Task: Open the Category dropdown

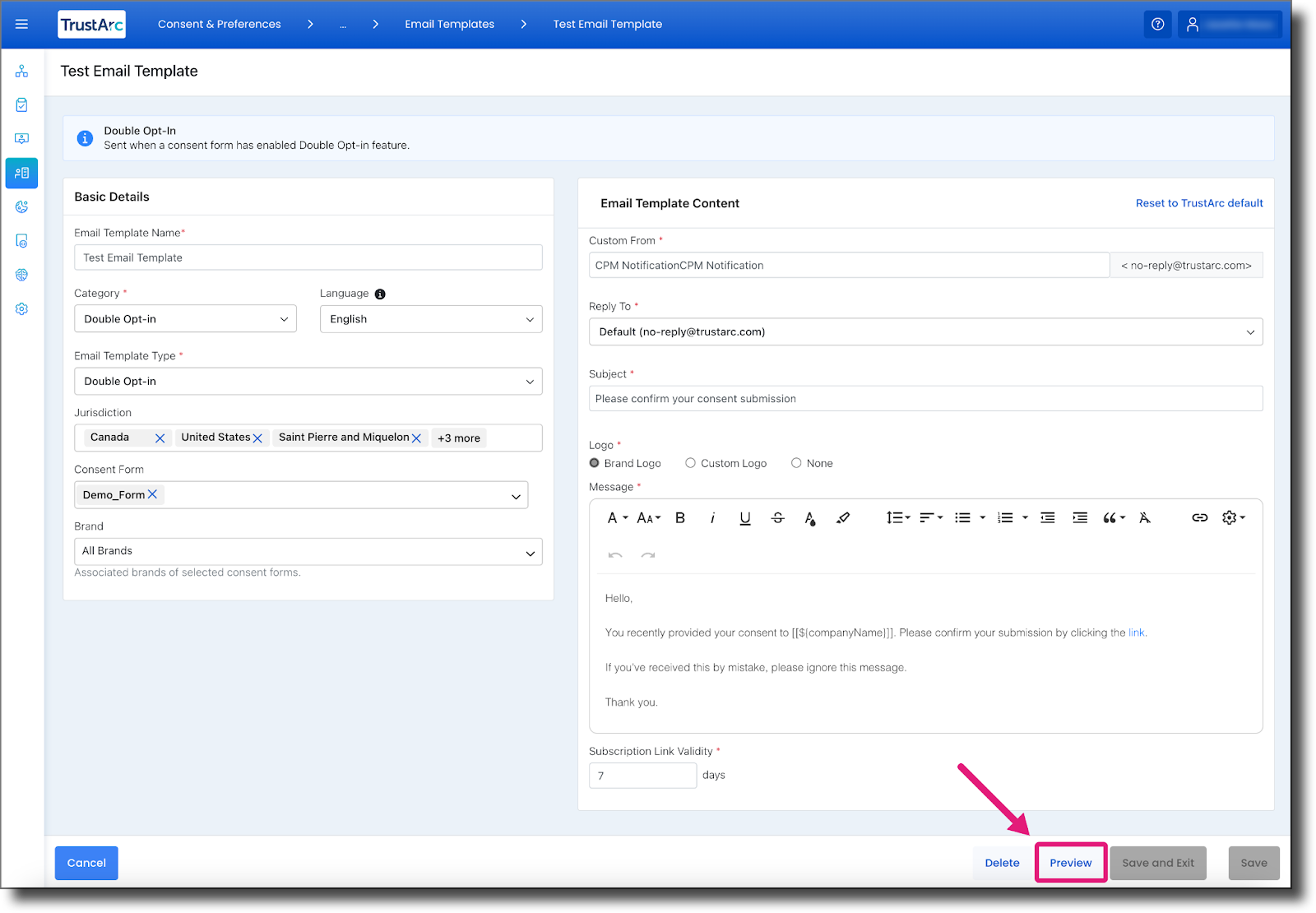Action: click(x=185, y=319)
